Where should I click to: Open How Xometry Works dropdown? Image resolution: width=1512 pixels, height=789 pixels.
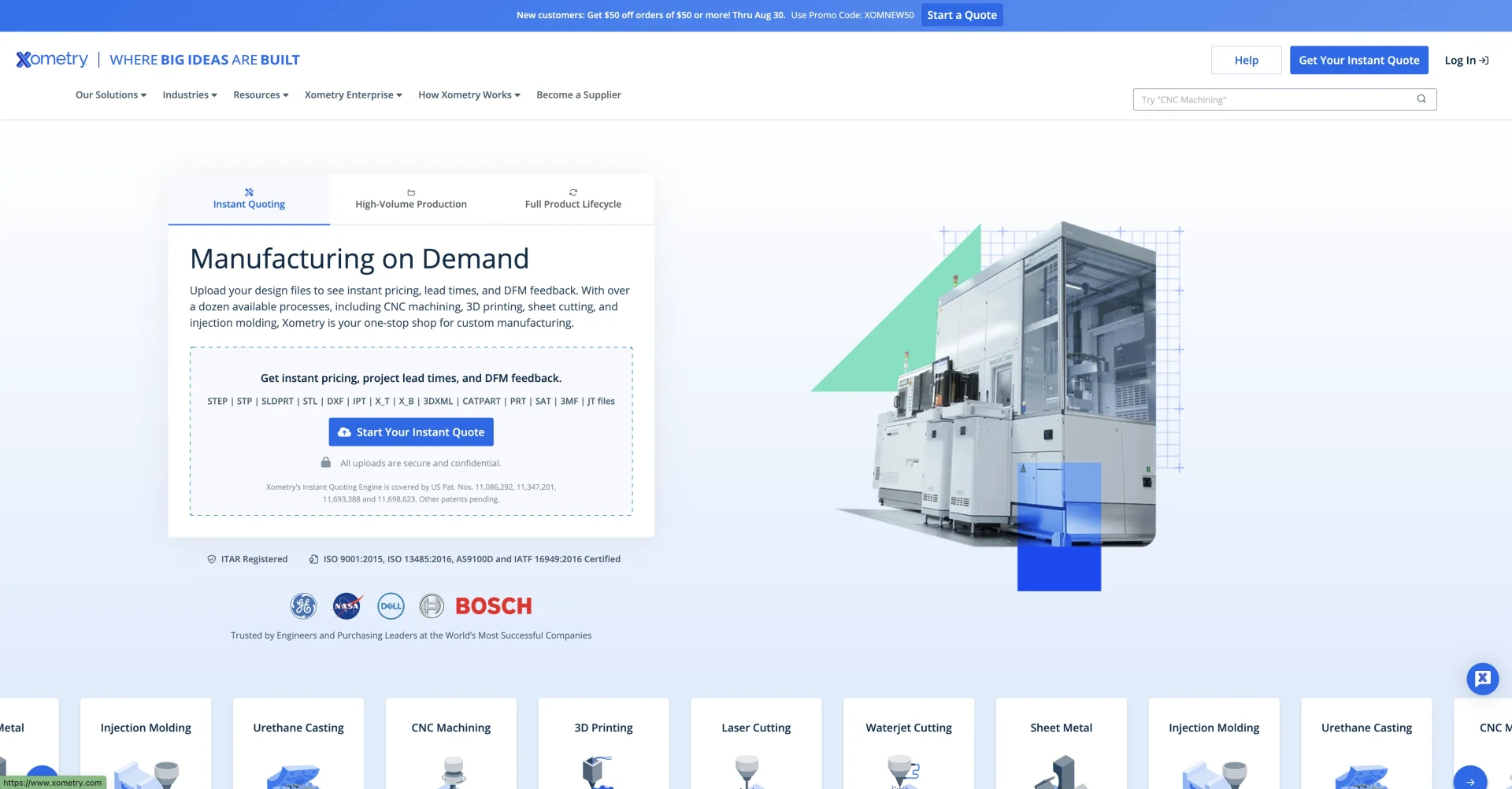469,94
